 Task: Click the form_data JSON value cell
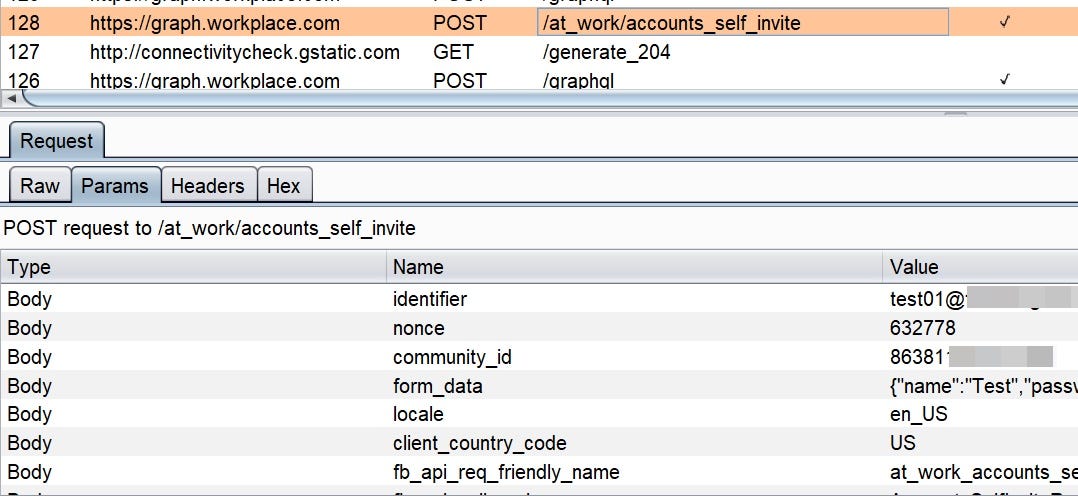pos(983,387)
